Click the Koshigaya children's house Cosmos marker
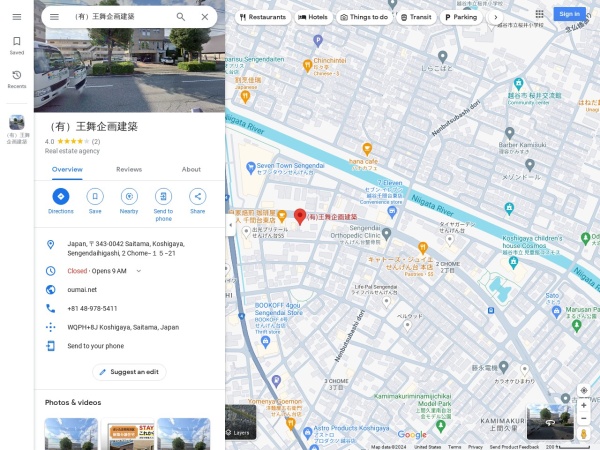This screenshot has width=600, height=450. click(514, 262)
